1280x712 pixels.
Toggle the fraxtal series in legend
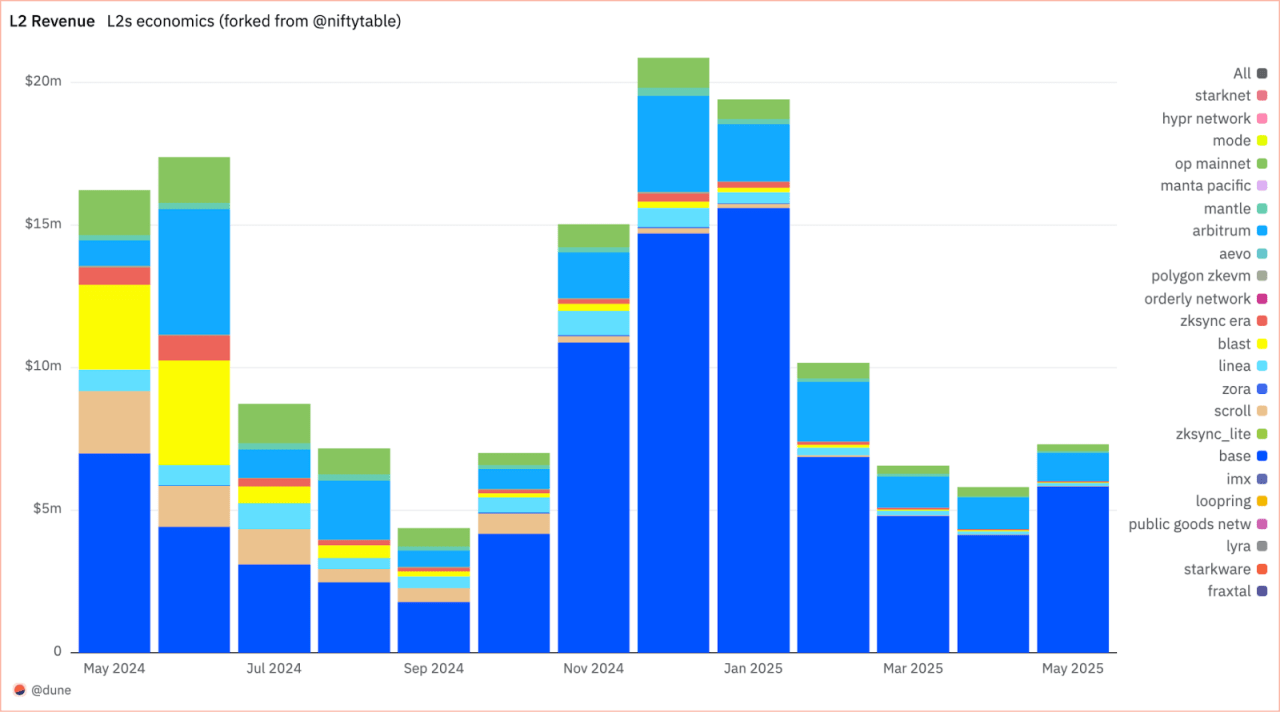pos(1229,591)
